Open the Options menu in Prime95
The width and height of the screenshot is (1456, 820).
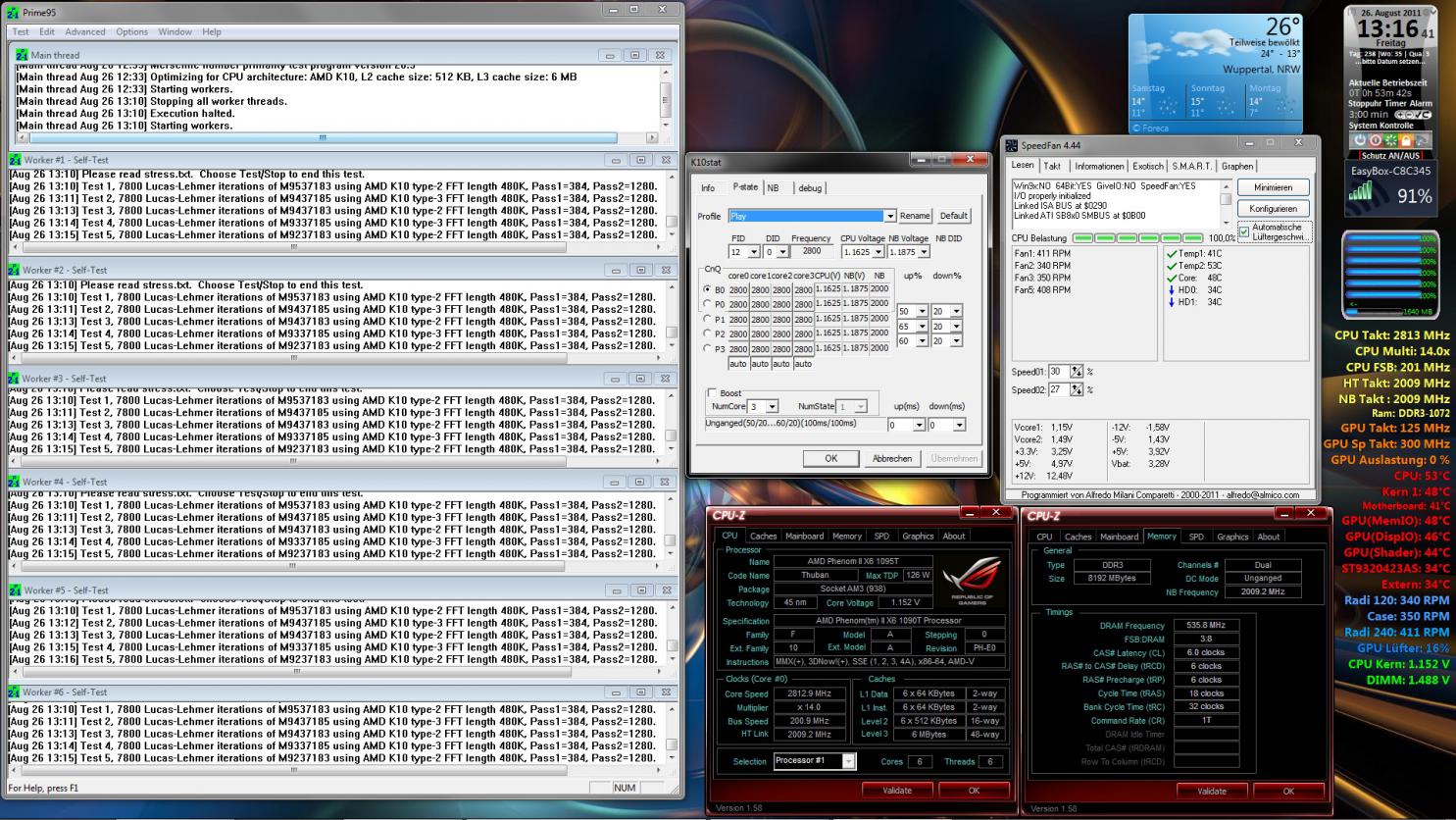tap(131, 31)
